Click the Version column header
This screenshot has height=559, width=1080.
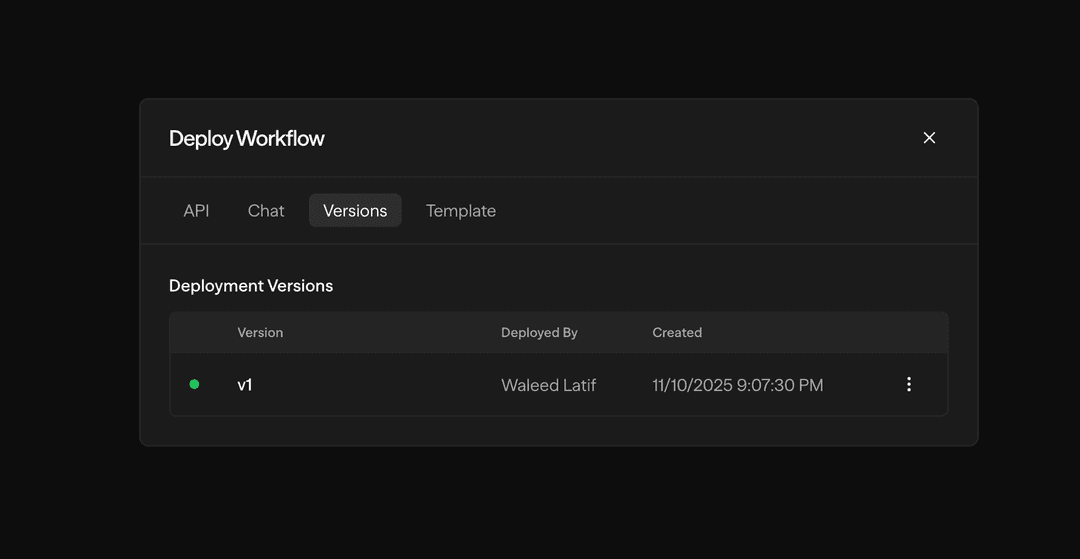260,333
